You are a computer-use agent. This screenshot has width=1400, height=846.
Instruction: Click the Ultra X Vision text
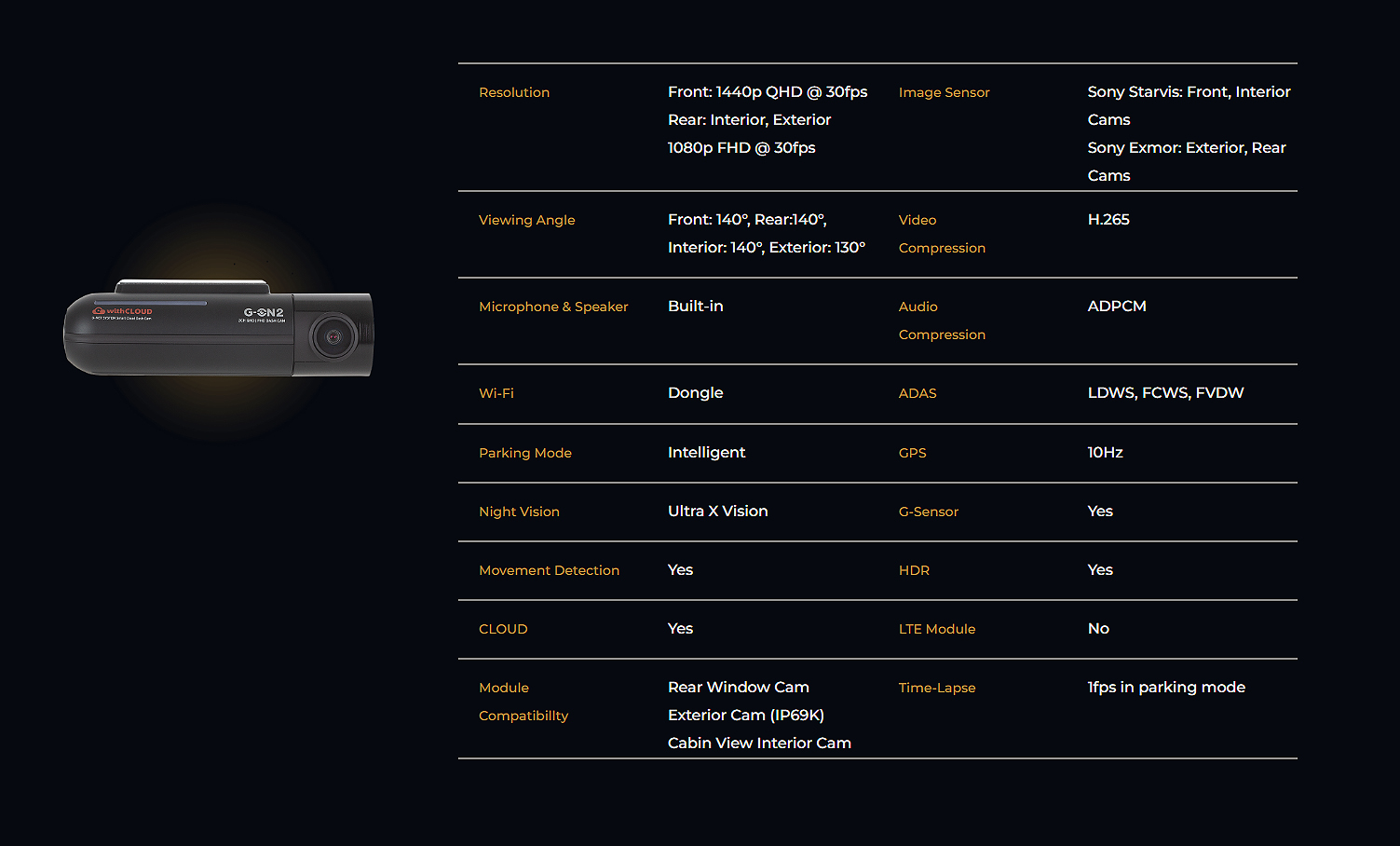coord(717,512)
